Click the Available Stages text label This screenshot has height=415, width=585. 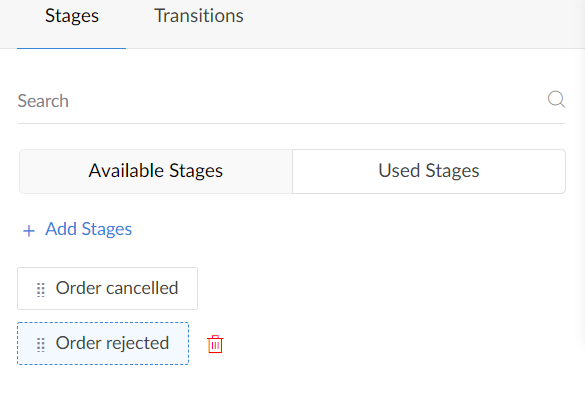coord(156,171)
